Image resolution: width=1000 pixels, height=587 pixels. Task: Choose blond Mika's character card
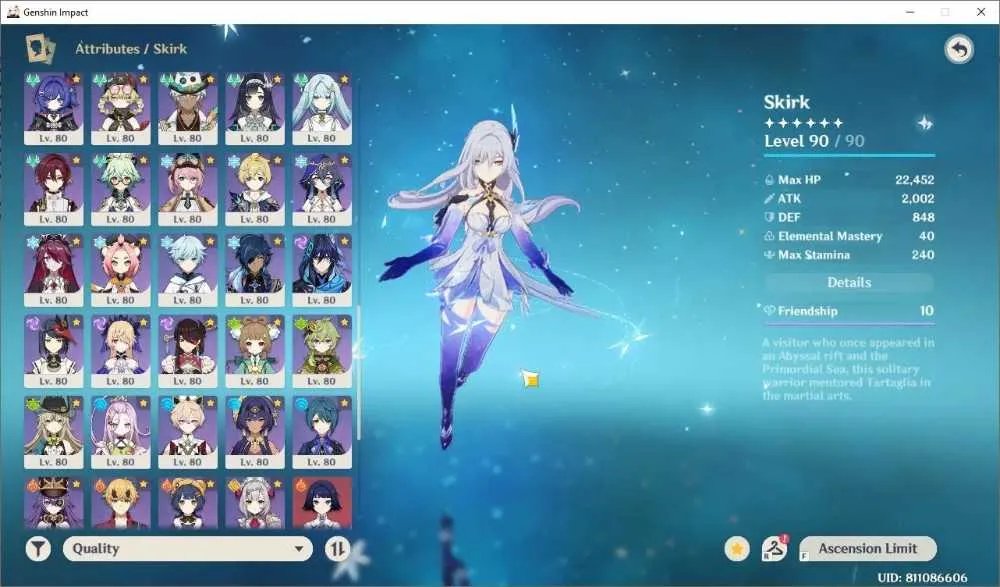pyautogui.click(x=255, y=189)
